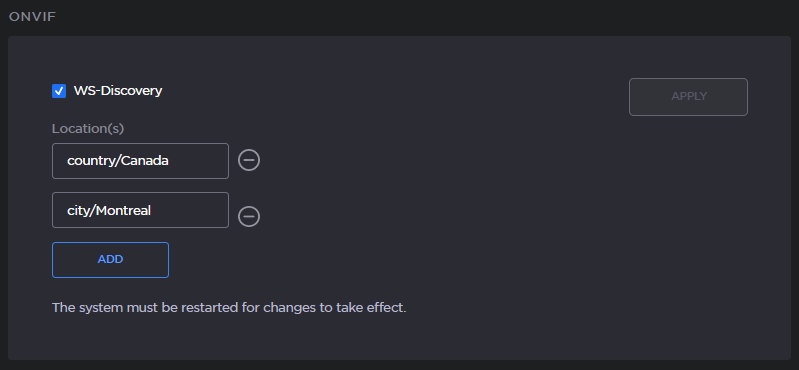Screen dimensions: 799x370
Task: Focus the city/Montreal location field
Action: point(140,210)
